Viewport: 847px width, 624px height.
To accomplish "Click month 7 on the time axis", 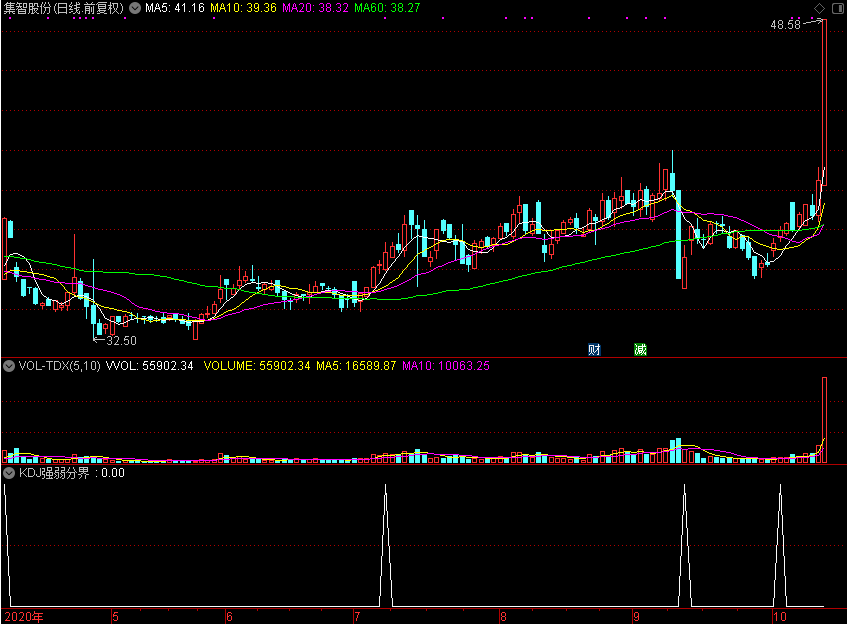I will click(357, 616).
